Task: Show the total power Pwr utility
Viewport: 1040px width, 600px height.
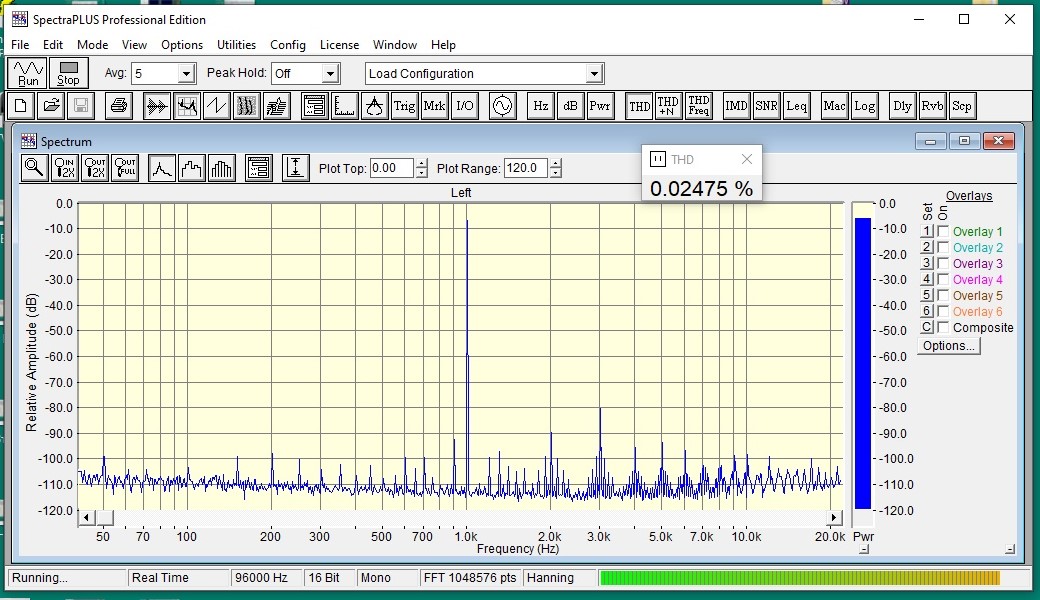Action: [x=600, y=106]
